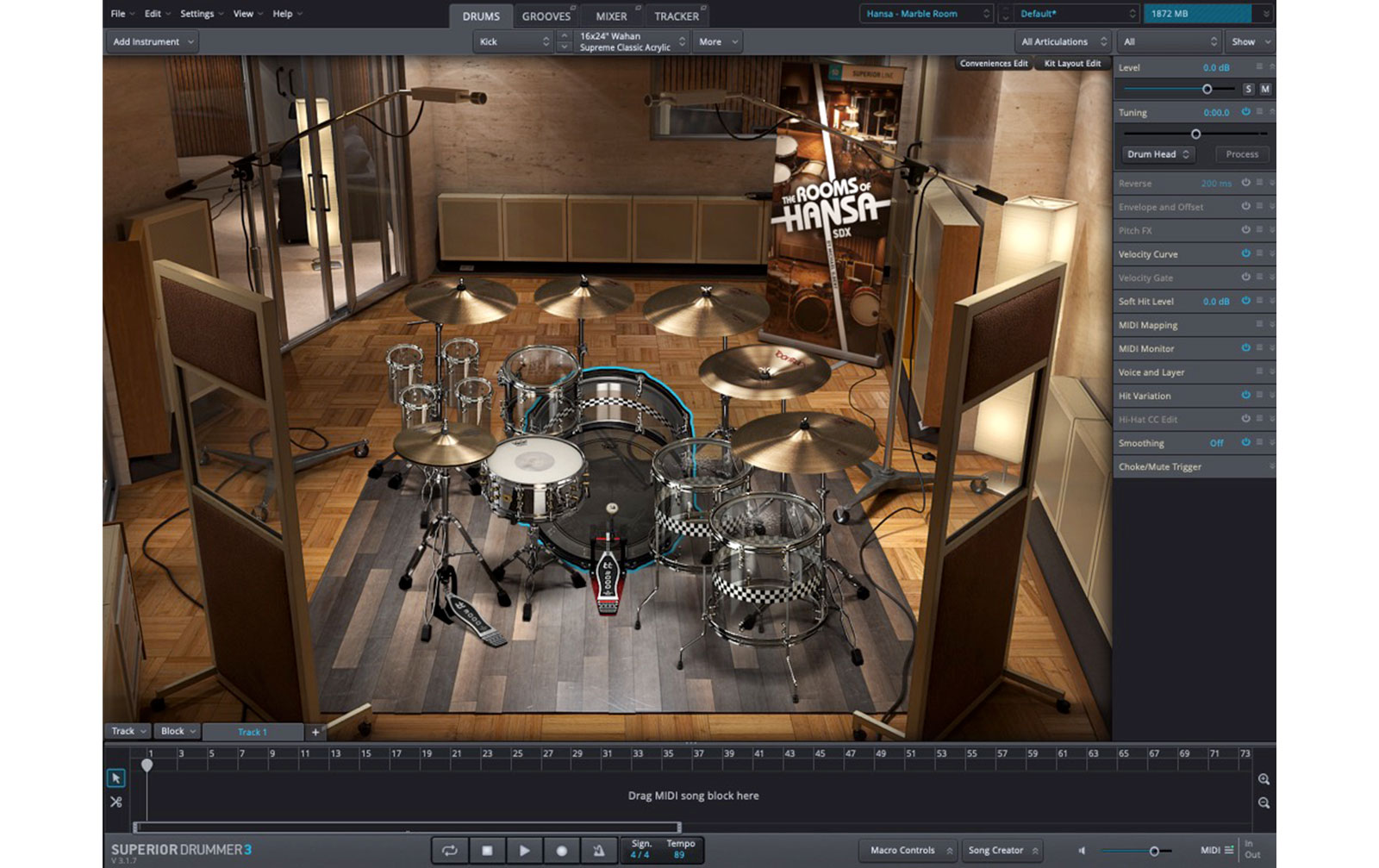Open the 16x24 Wahan drum selection dropdown
This screenshot has height=868, width=1379.
pos(632,41)
